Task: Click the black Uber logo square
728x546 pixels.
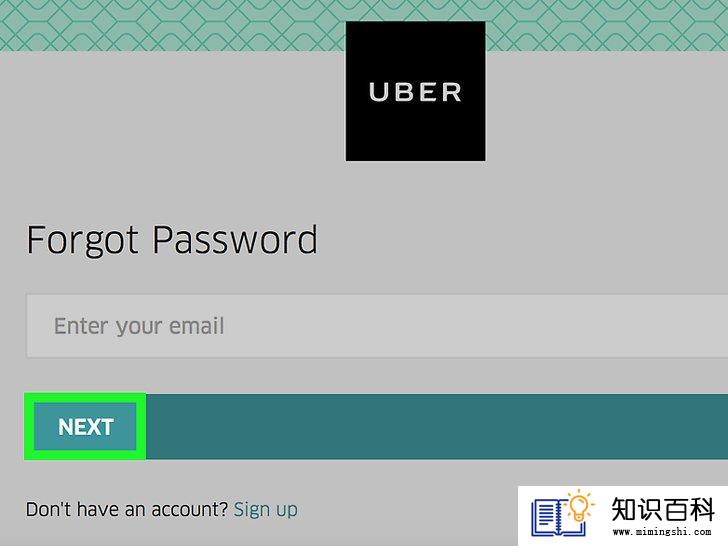Action: (x=416, y=91)
